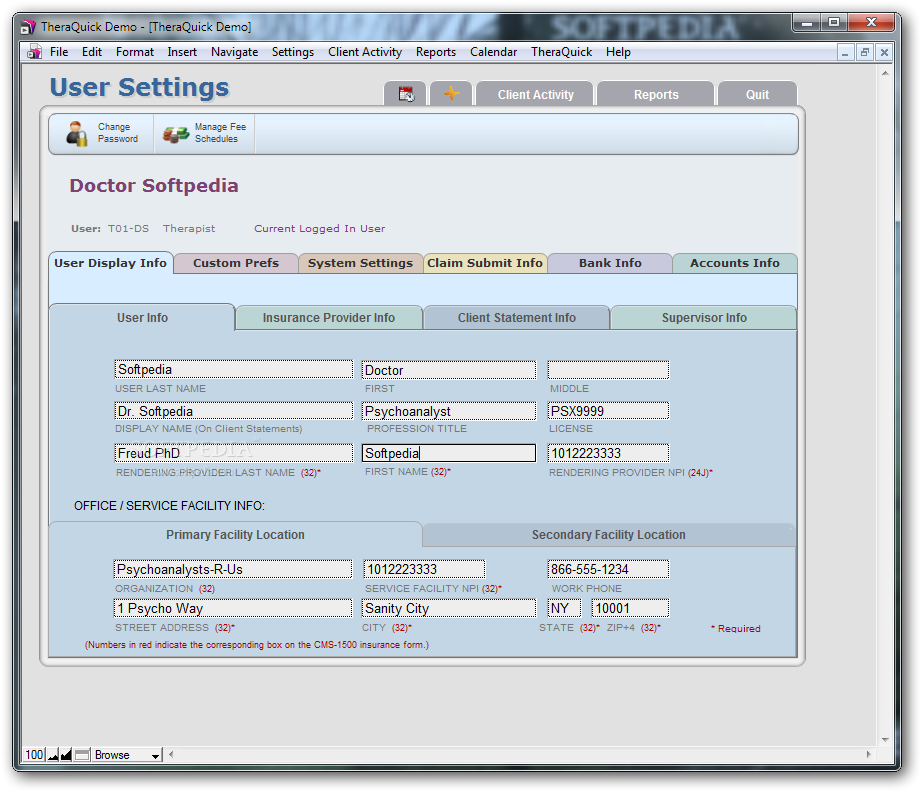Click Change Password text

coord(118,133)
